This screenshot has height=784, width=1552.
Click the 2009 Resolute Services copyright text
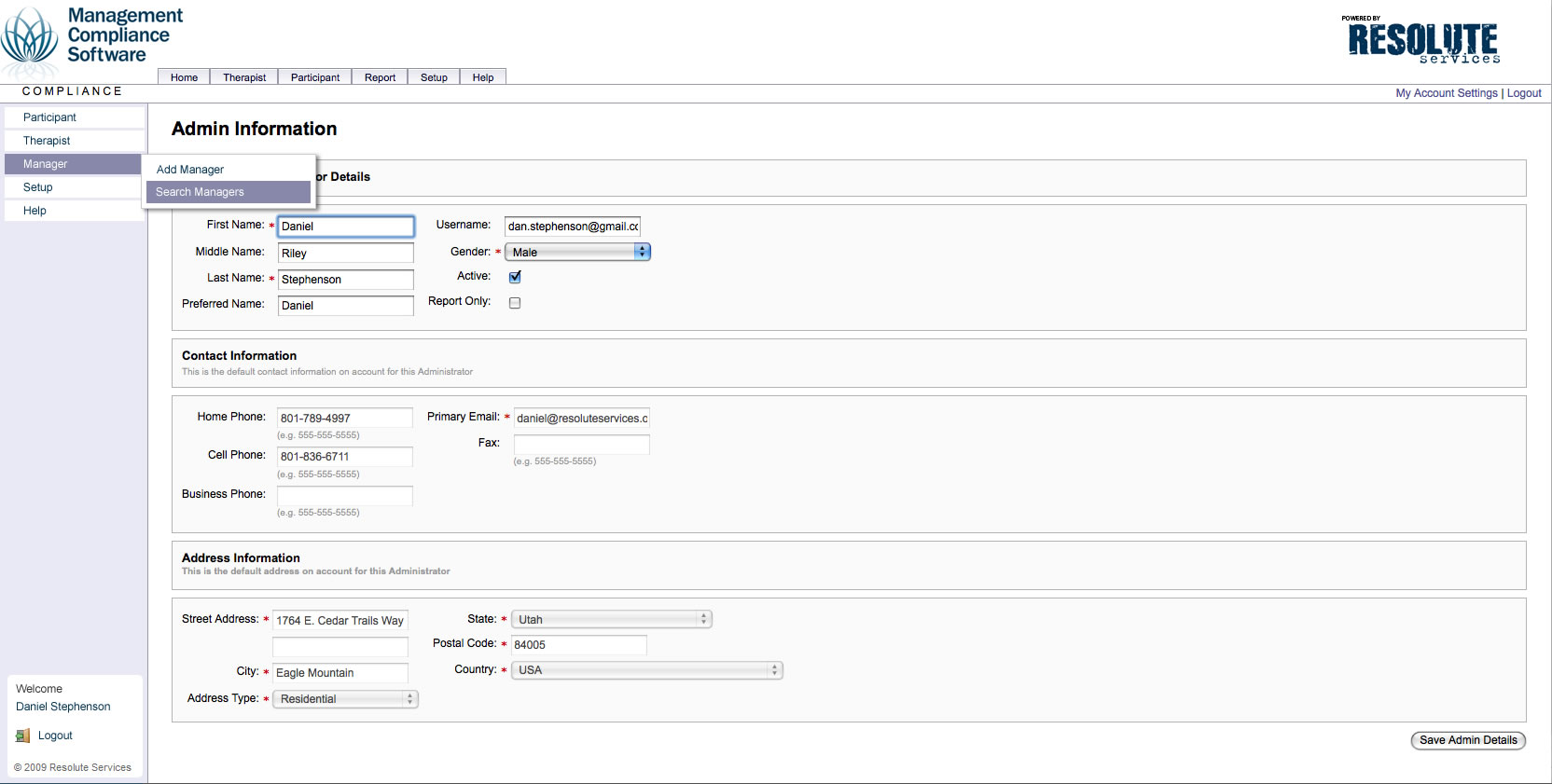73,768
